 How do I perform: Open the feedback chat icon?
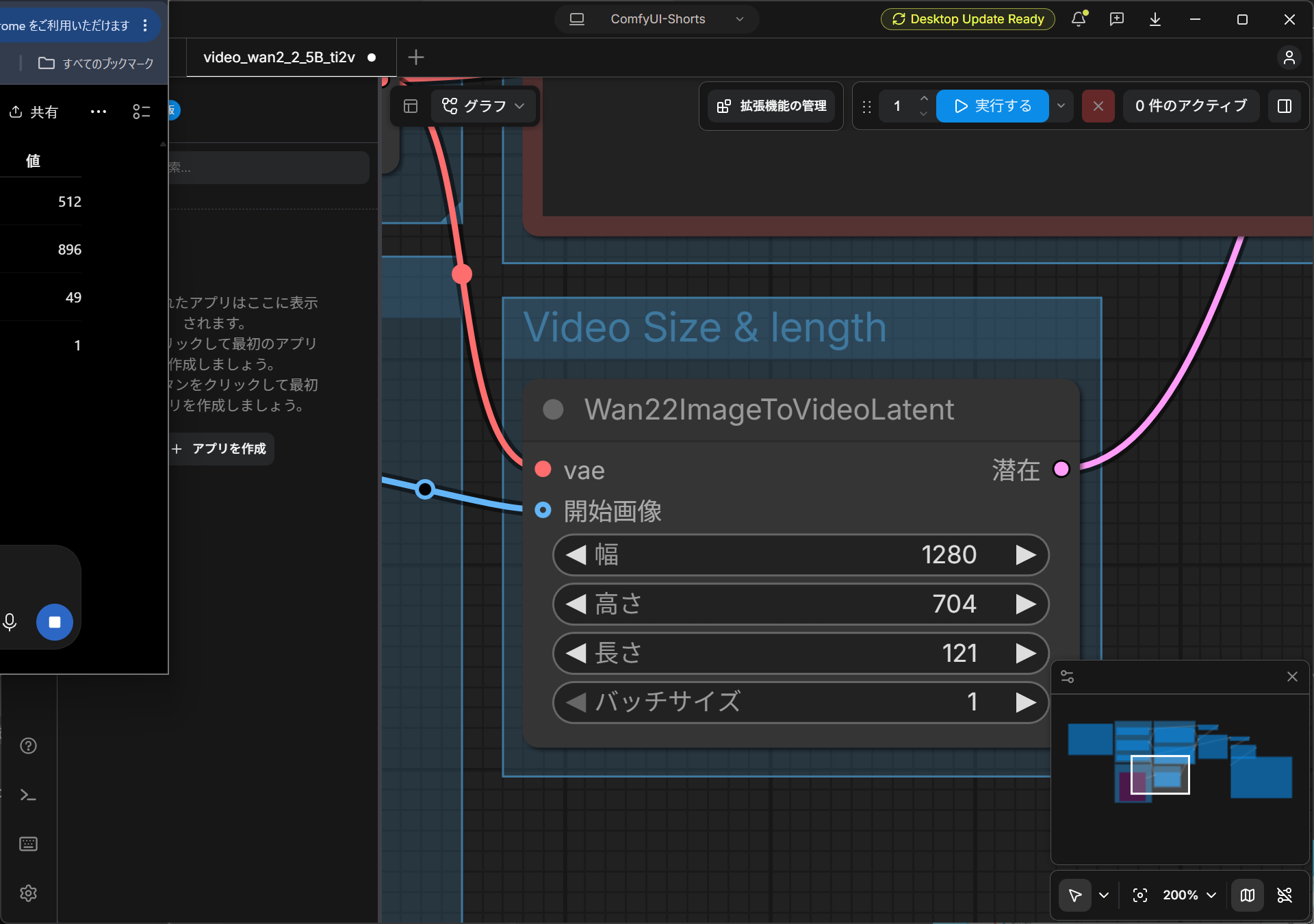point(1117,19)
